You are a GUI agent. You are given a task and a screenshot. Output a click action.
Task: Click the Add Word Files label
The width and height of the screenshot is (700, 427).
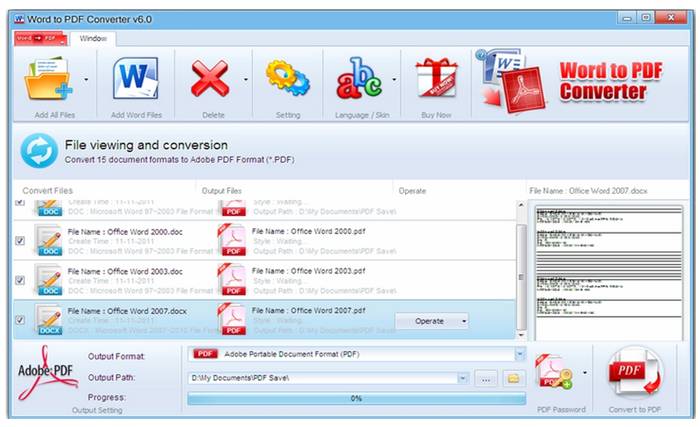[x=136, y=115]
